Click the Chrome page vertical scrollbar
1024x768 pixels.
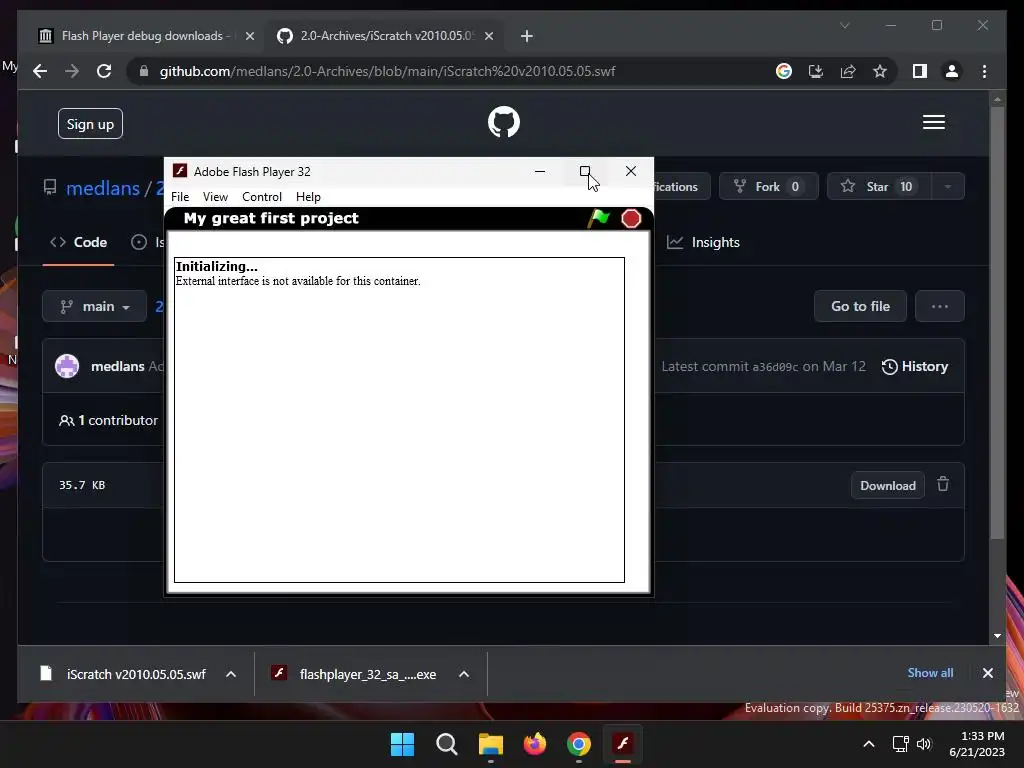point(997,322)
